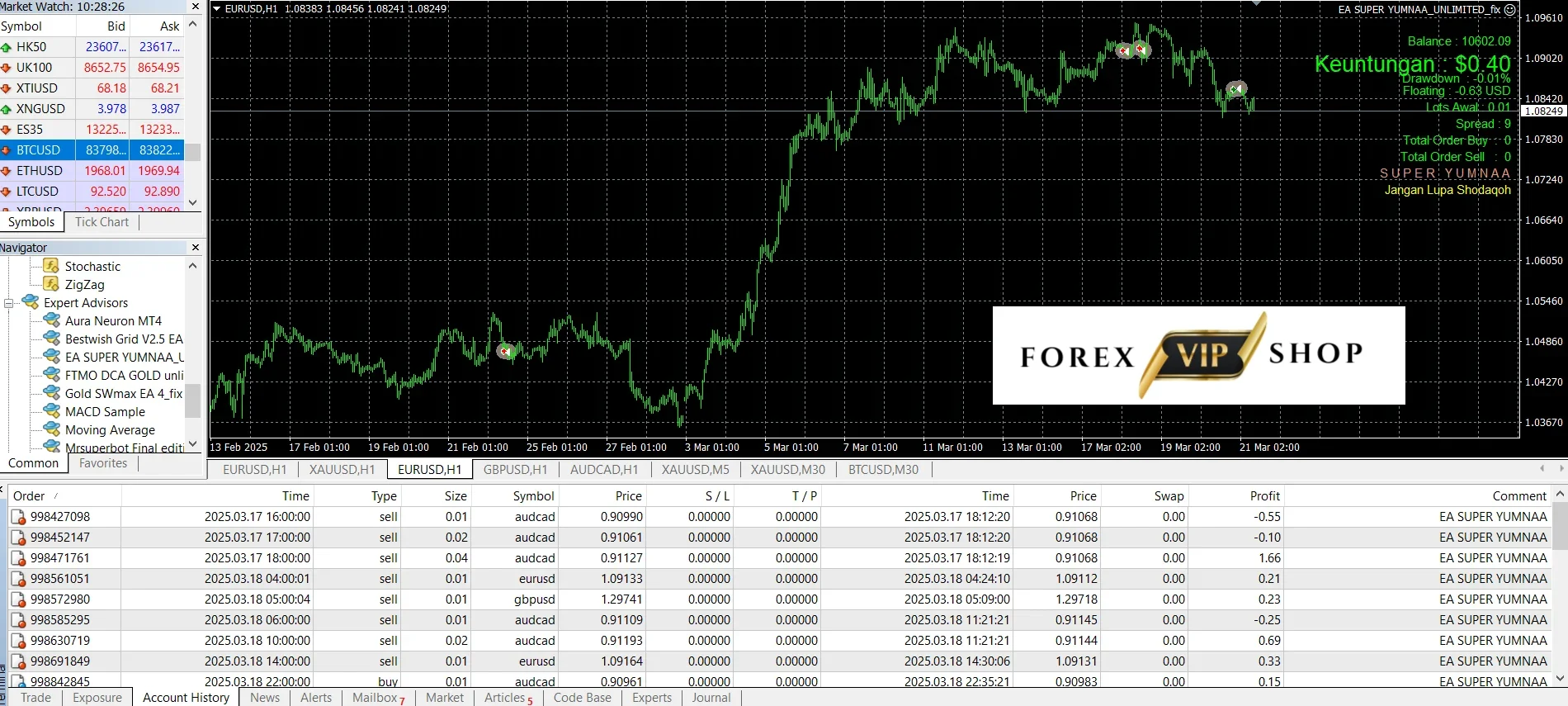Click order 998691849 document icon
The height and width of the screenshot is (706, 1568).
[18, 661]
